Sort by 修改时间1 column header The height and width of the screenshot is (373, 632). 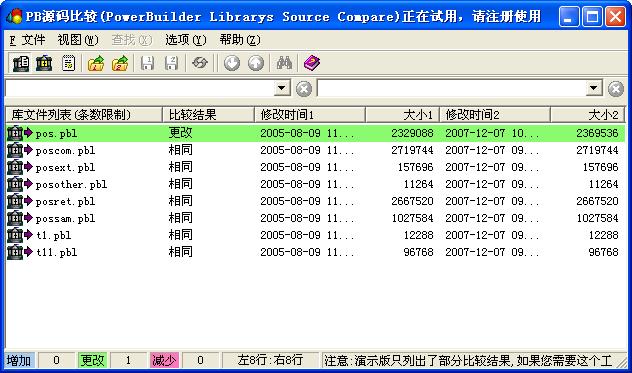310,115
